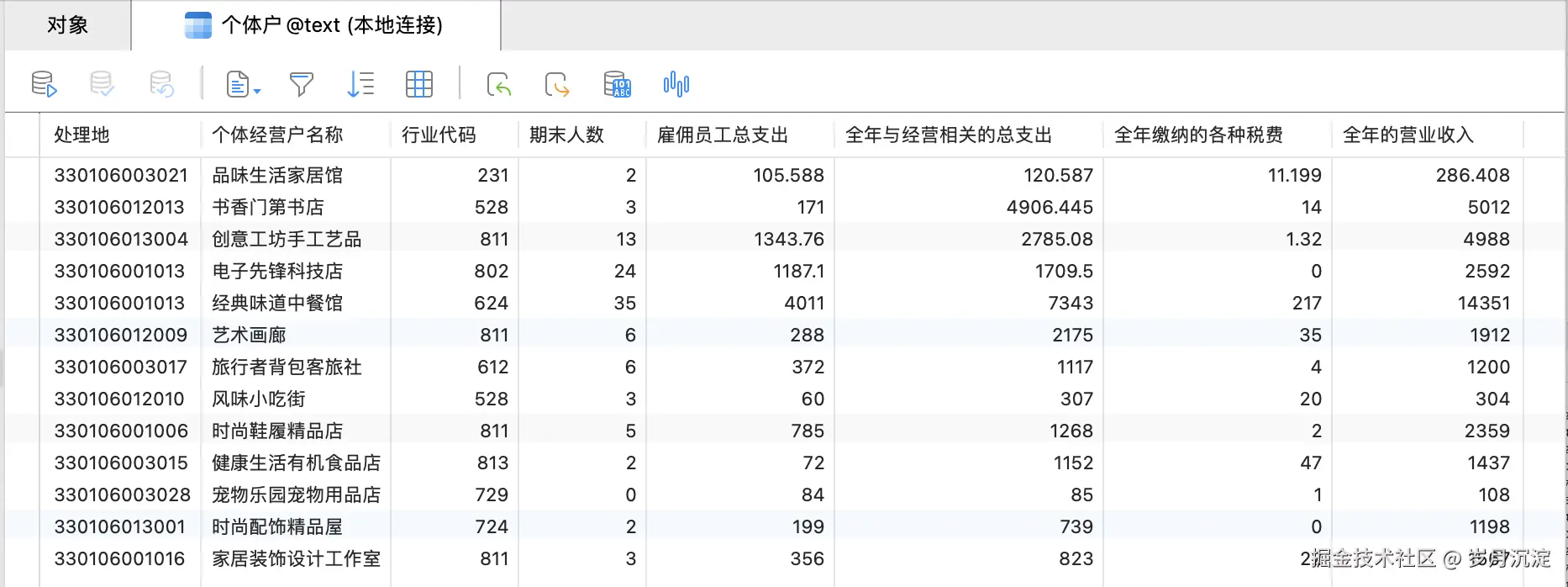Screen dimensions: 1568x587
Task: Select cell 品味生活家居馆
Action: point(277,175)
